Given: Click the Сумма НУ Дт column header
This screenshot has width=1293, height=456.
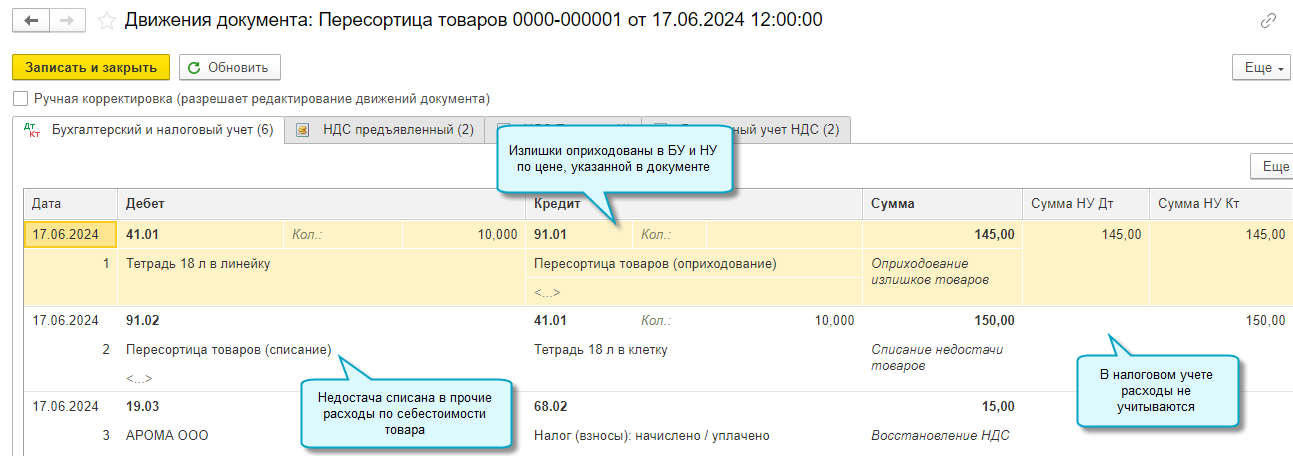Looking at the screenshot, I should [1085, 204].
